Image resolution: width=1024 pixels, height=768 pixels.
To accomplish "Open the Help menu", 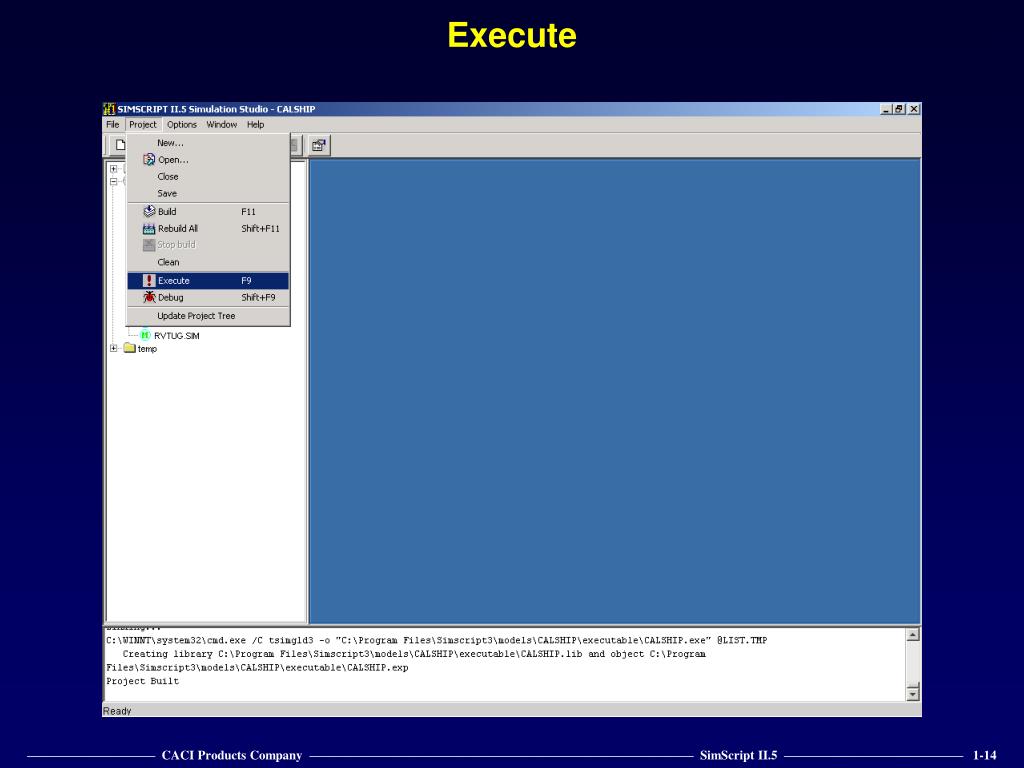I will point(255,125).
